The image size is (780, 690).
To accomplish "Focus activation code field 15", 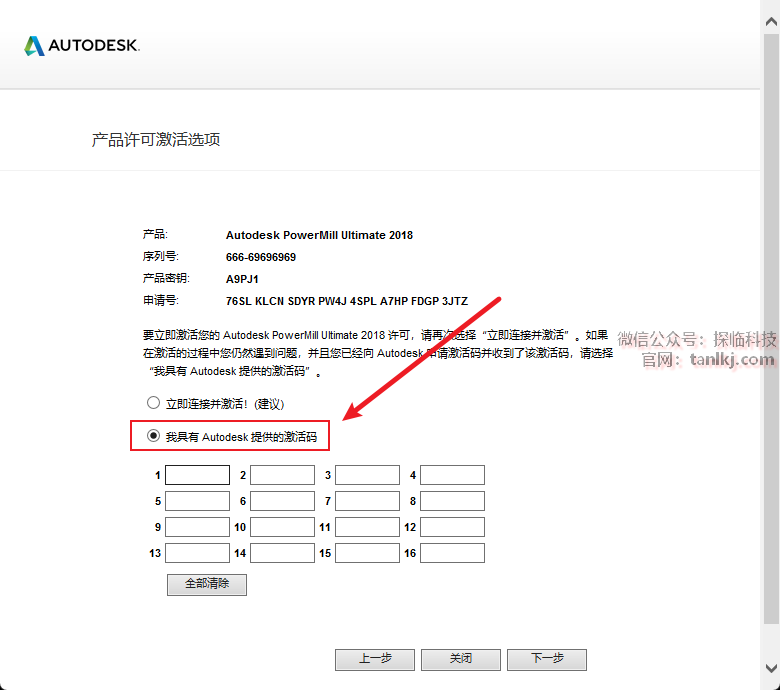I will pos(368,553).
